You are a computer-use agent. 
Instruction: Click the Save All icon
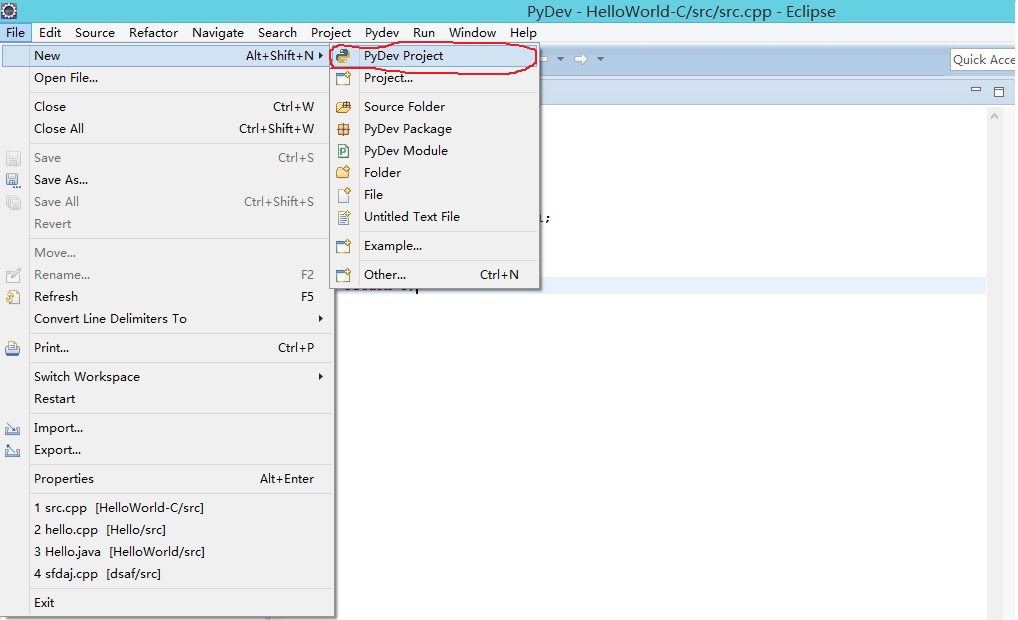pyautogui.click(x=13, y=202)
